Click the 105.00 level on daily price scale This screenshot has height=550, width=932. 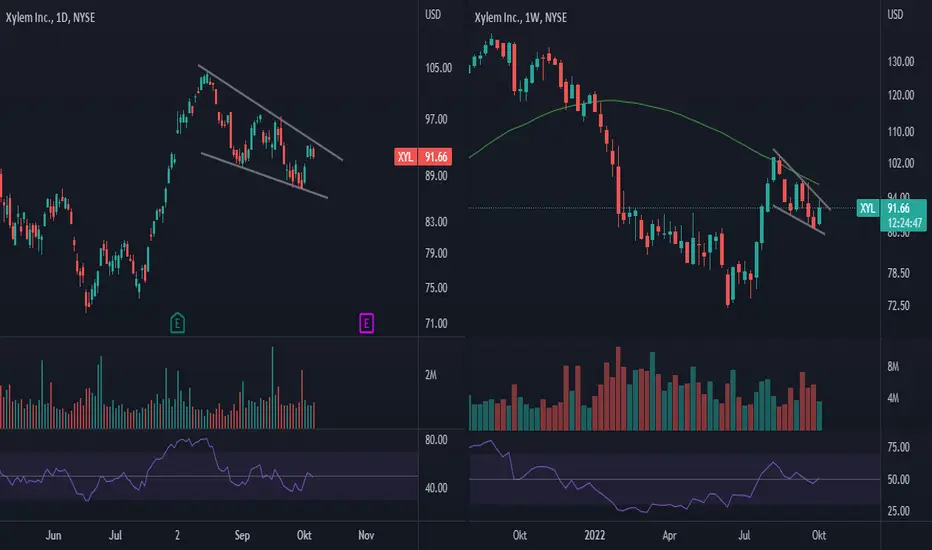click(x=439, y=68)
